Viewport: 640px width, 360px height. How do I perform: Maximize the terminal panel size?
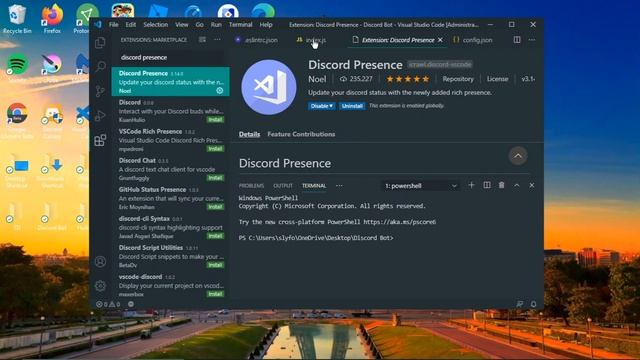516,185
